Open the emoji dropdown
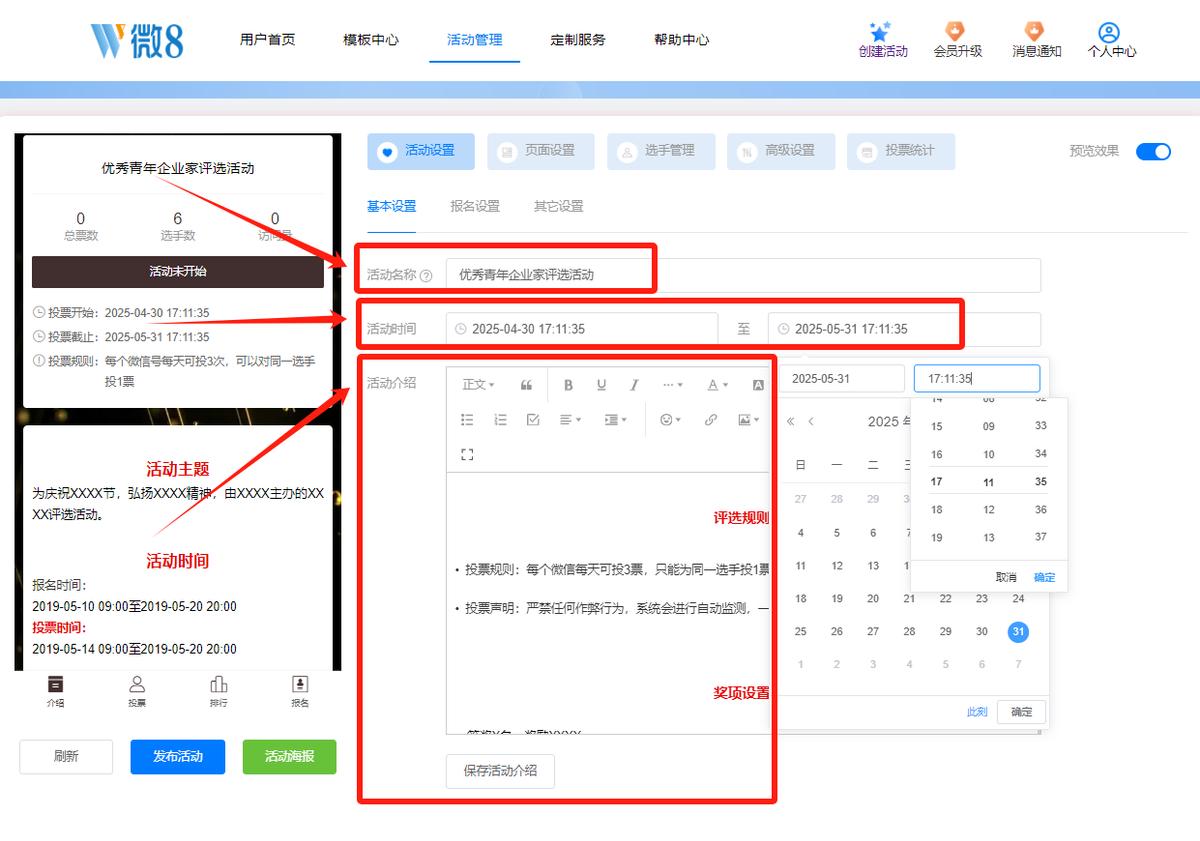The width and height of the screenshot is (1200, 841). click(670, 420)
